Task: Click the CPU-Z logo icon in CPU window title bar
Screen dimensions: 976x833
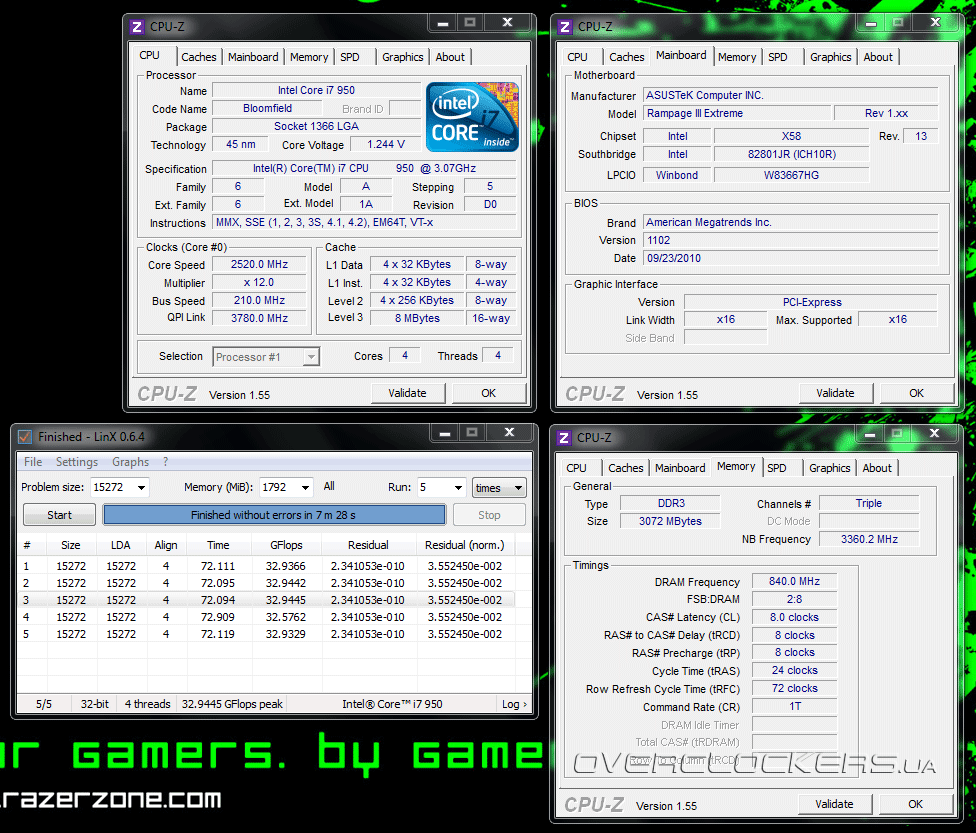Action: [136, 27]
